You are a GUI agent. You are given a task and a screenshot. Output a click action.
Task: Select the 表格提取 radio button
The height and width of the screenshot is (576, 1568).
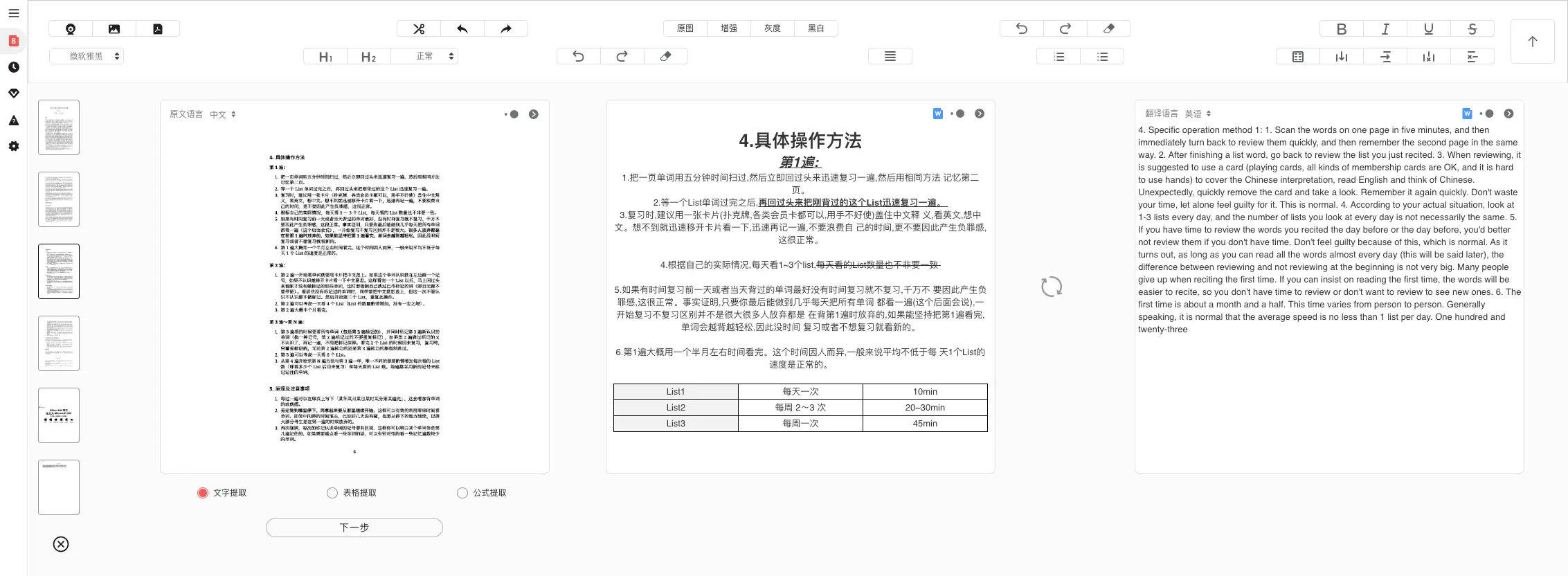pos(332,493)
